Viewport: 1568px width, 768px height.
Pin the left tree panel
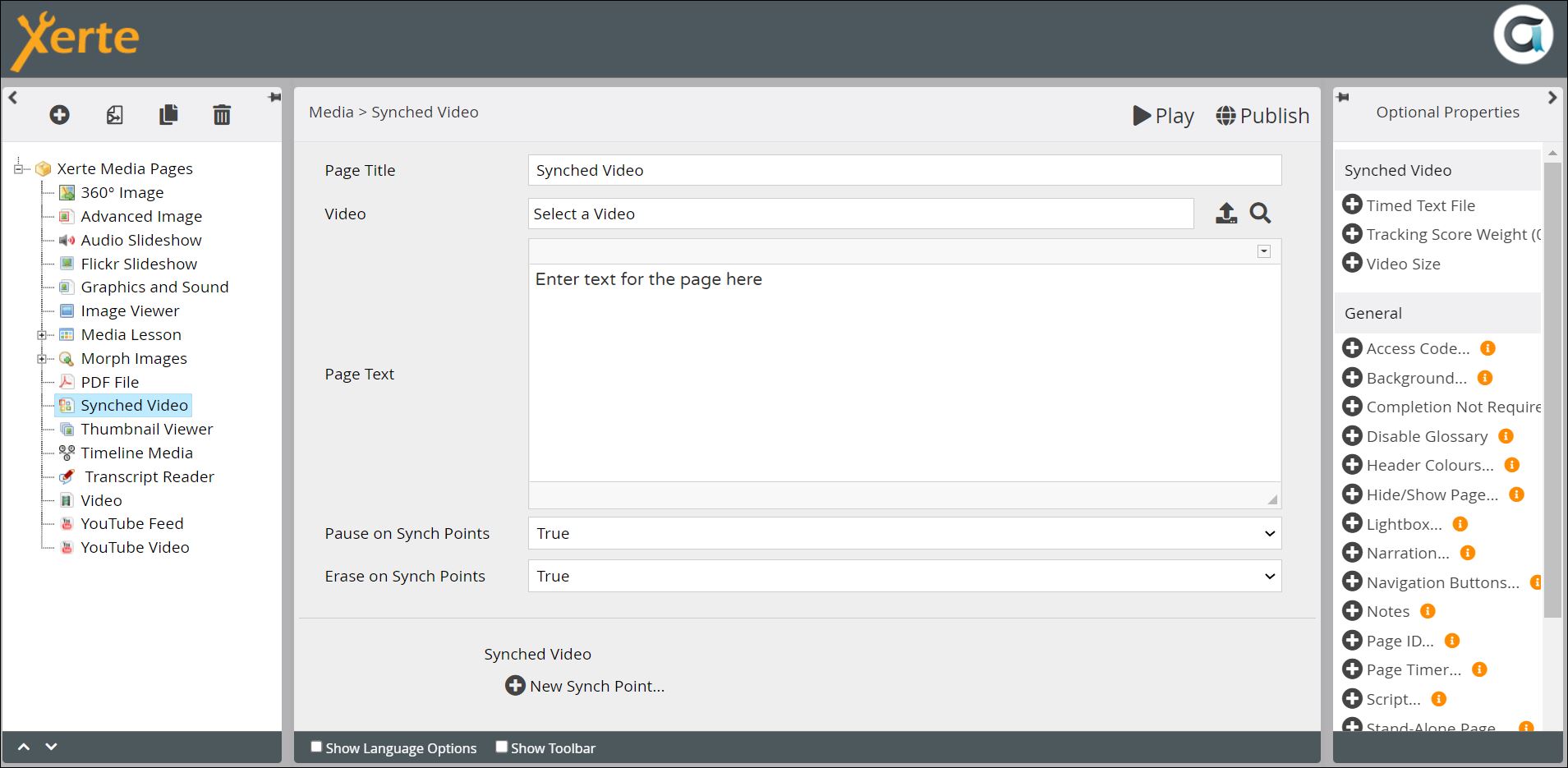click(274, 98)
